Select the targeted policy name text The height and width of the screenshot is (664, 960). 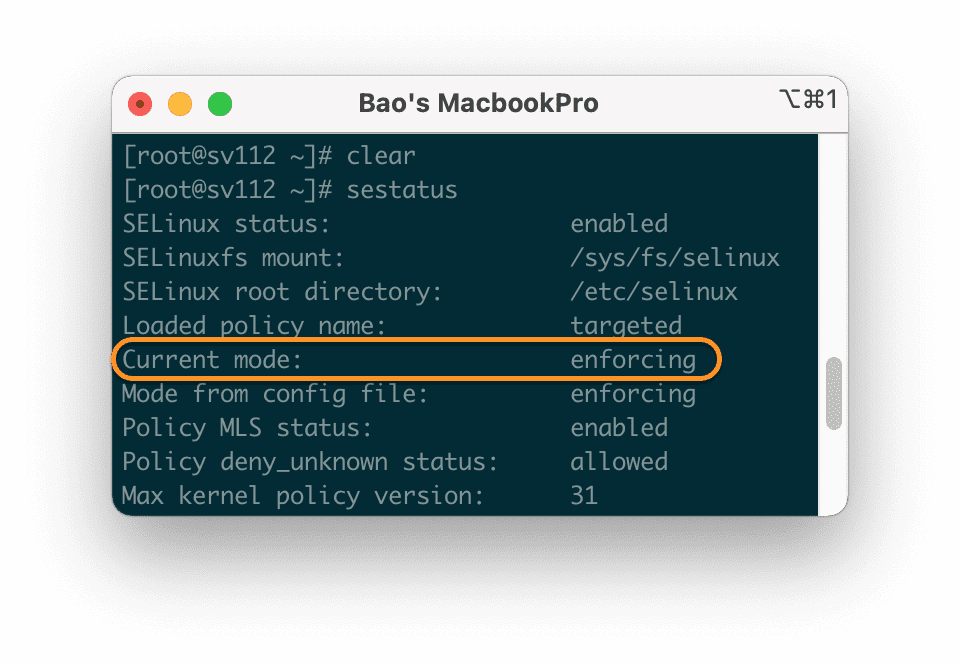pyautogui.click(x=626, y=325)
